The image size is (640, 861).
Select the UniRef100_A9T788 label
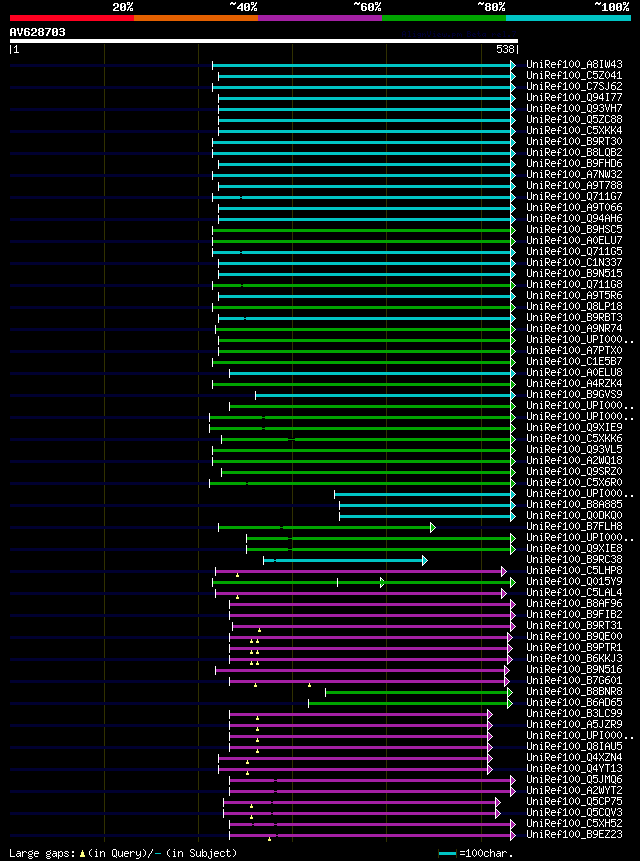(574, 186)
